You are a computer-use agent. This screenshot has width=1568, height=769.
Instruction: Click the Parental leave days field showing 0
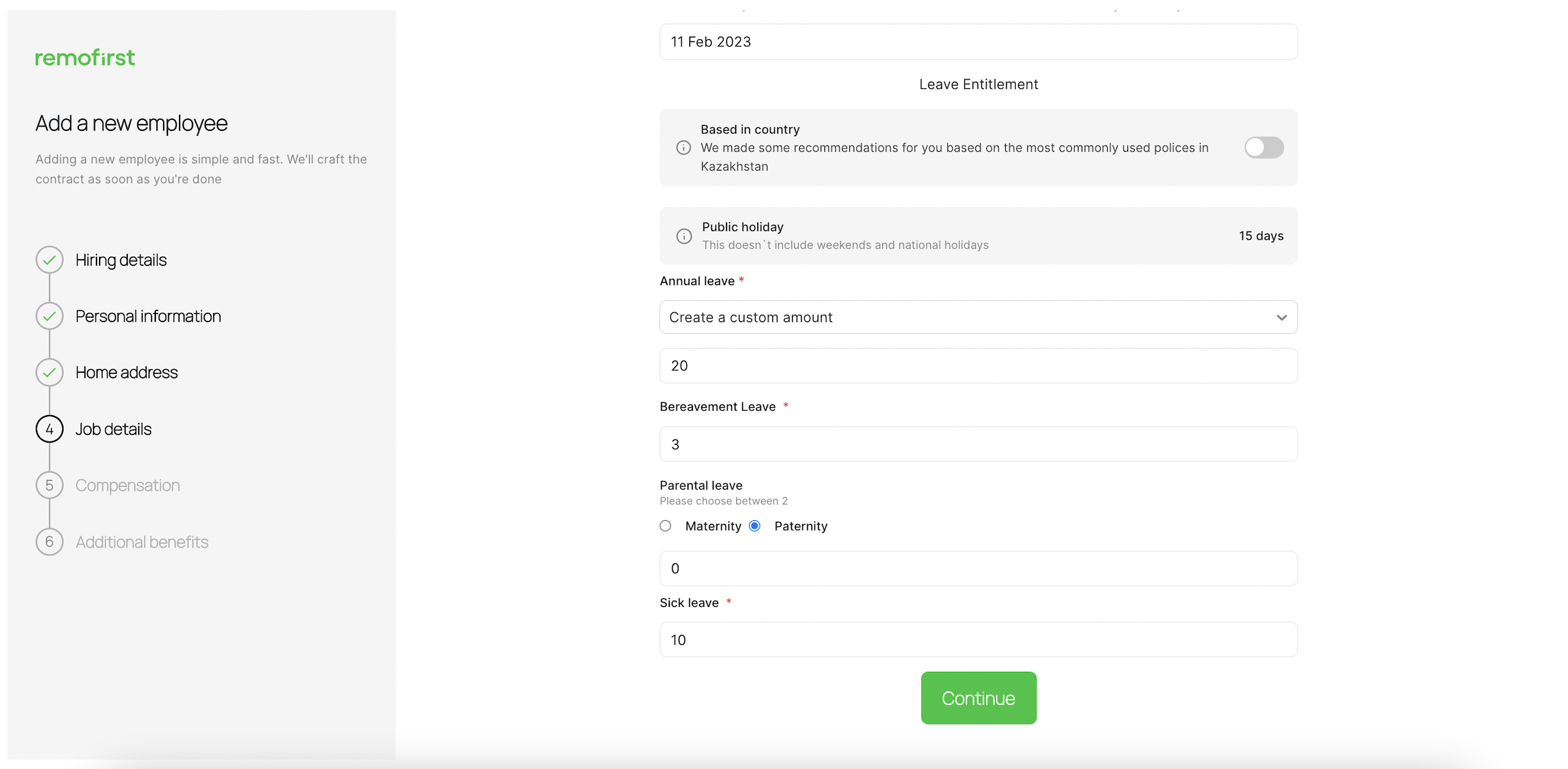pos(978,569)
